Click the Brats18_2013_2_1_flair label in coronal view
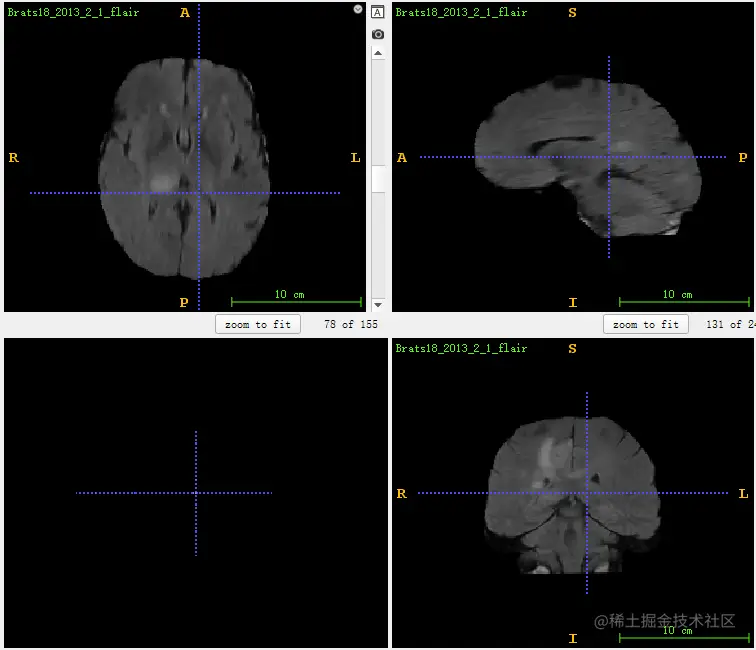The image size is (756, 650). (x=461, y=348)
